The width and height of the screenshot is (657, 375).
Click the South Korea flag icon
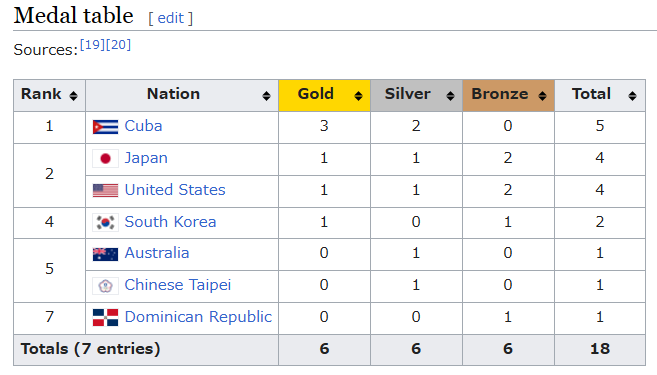tap(105, 222)
